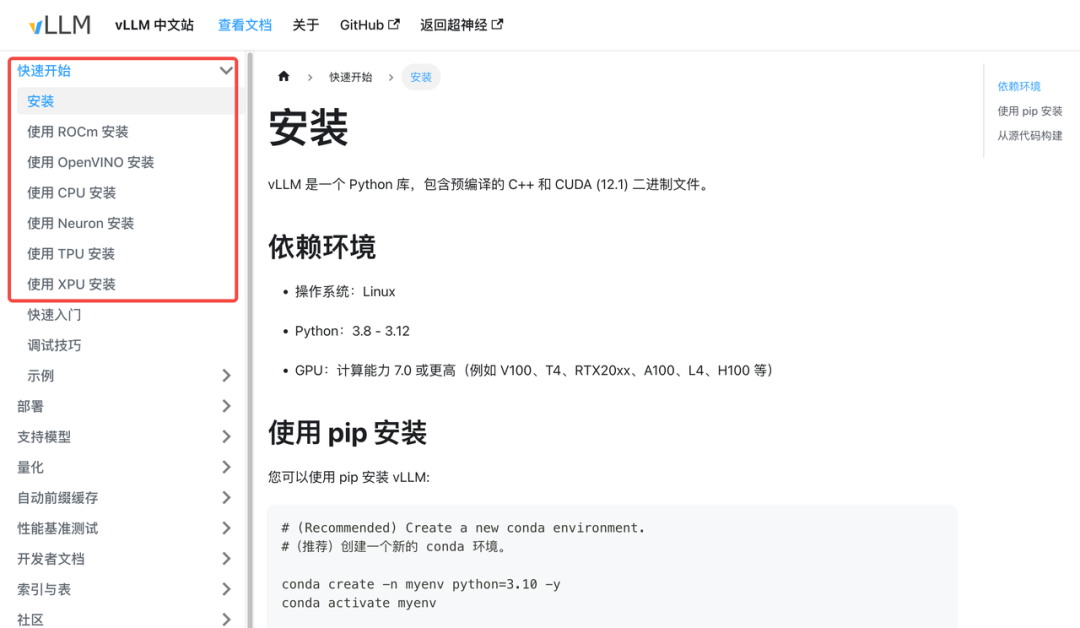1080x628 pixels.
Task: Open vLLM 中文站 home link
Action: click(154, 25)
